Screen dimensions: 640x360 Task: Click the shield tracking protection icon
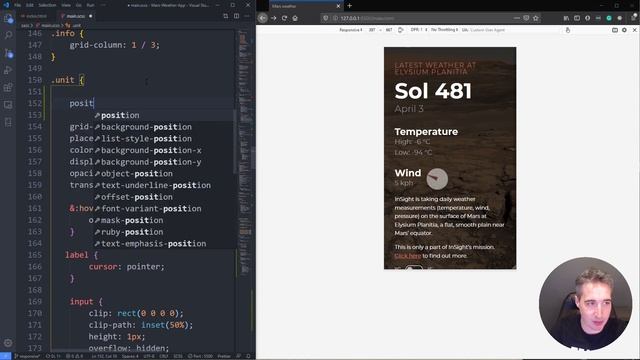coord(325,18)
